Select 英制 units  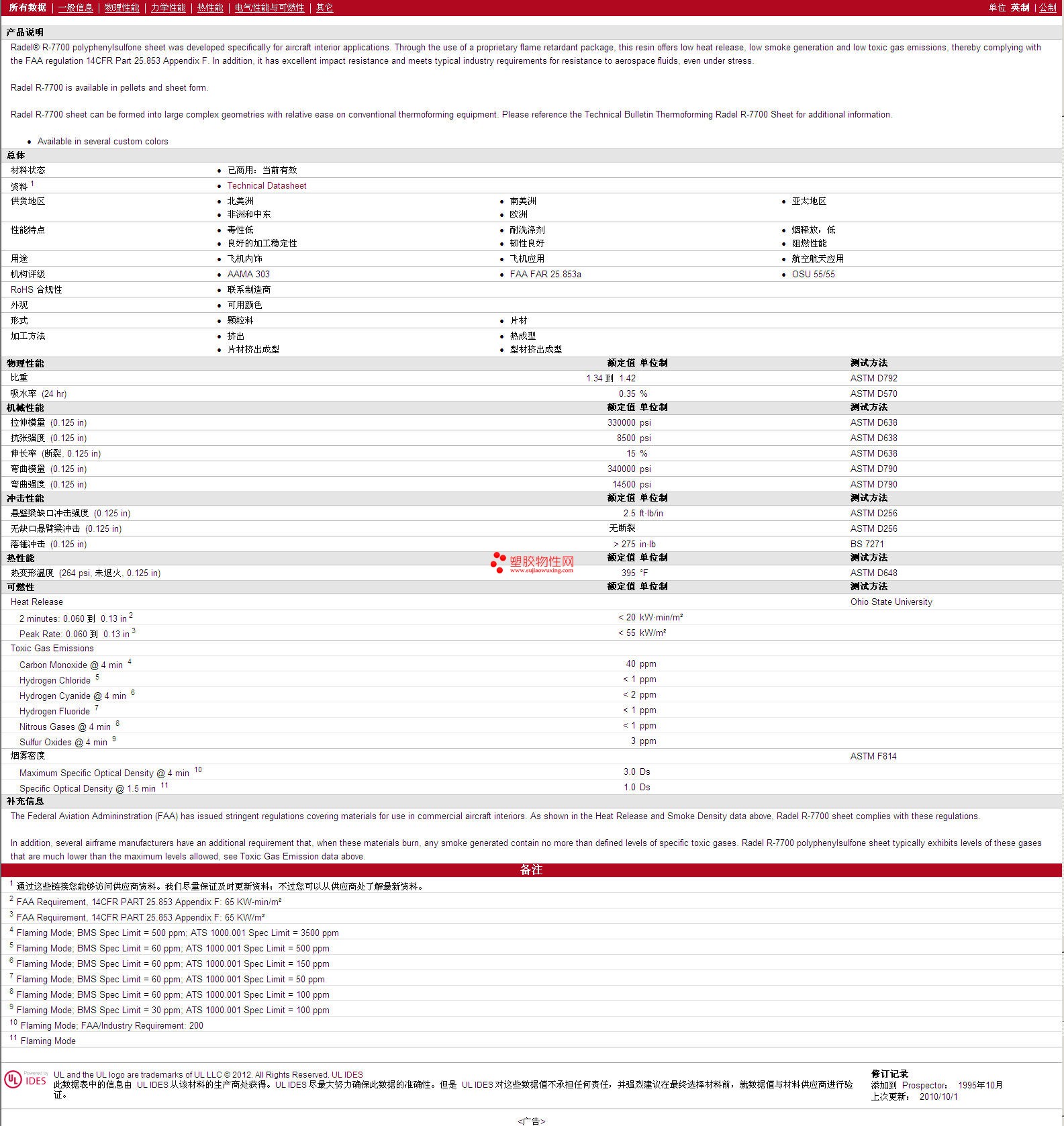tap(1020, 8)
